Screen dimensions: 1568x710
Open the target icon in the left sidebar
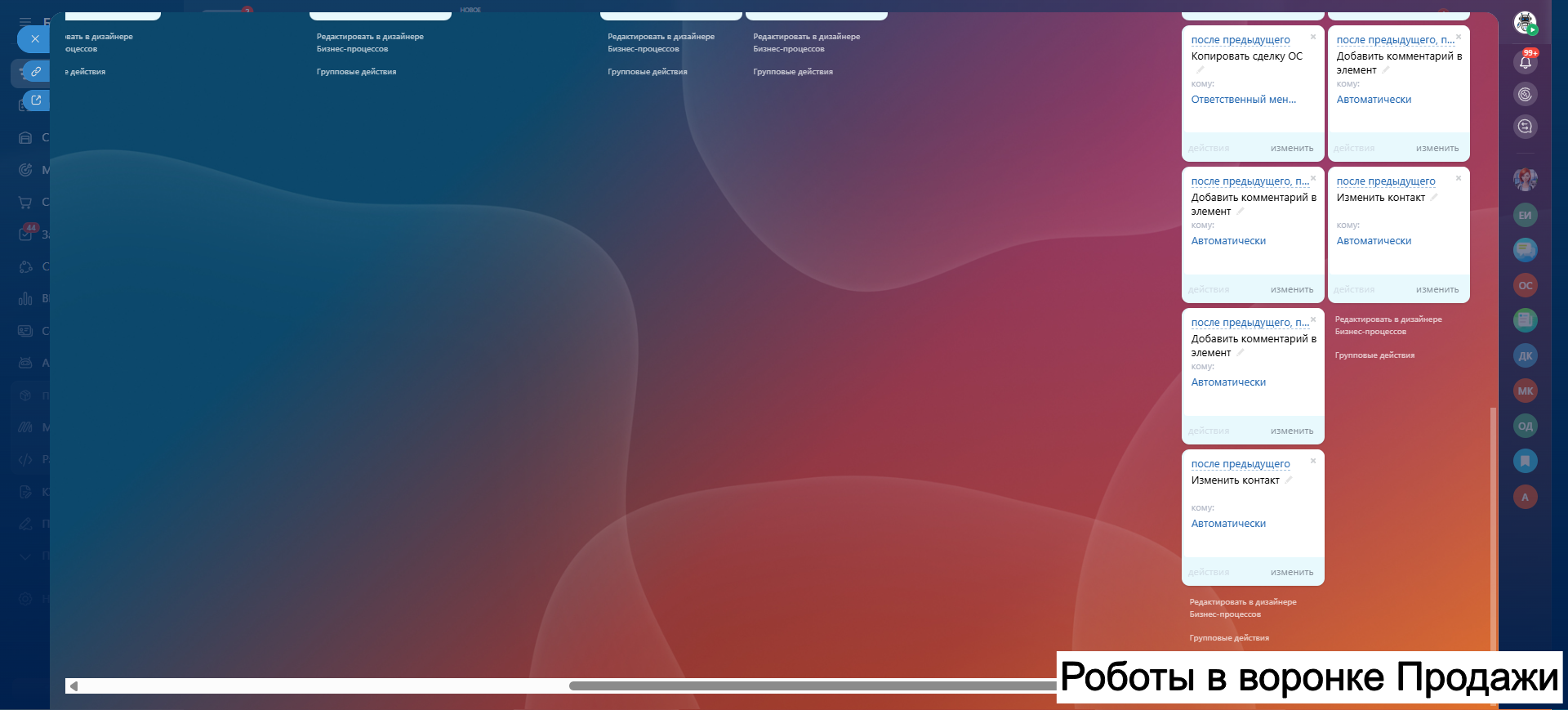pyautogui.click(x=25, y=170)
